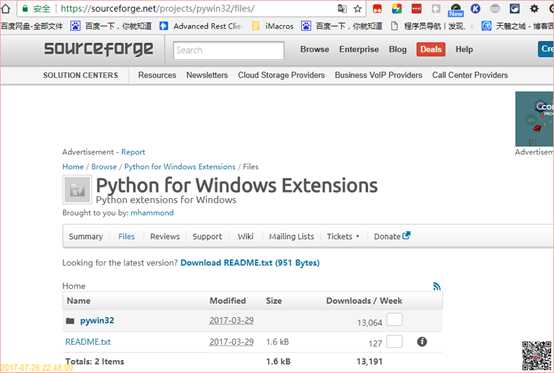Open the translate page icon in address bar
554x373 pixels.
(x=342, y=9)
